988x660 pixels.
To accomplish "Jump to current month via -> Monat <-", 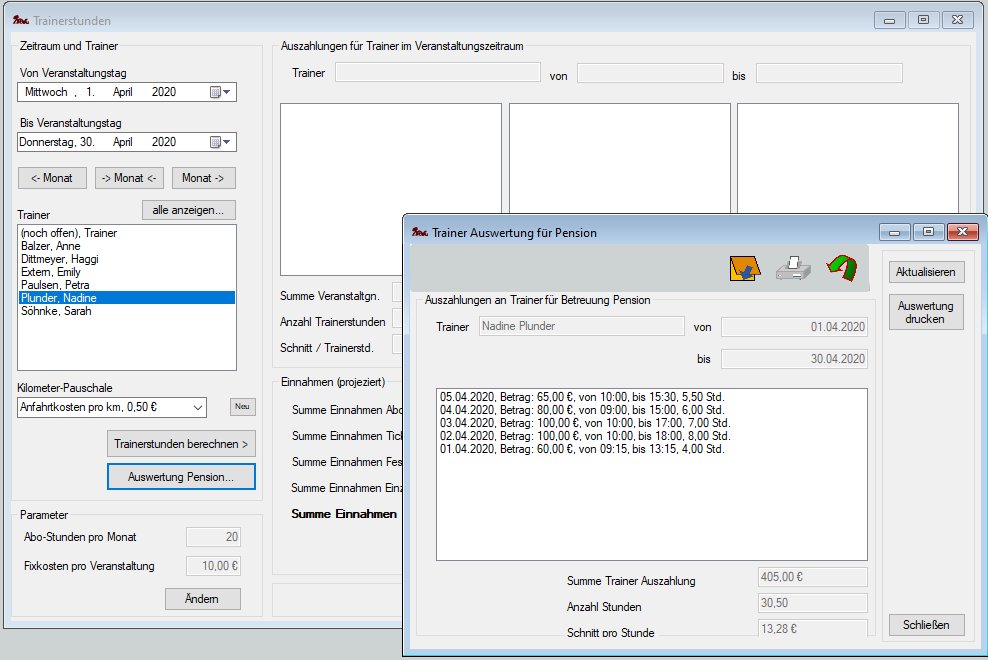I will [x=129, y=178].
